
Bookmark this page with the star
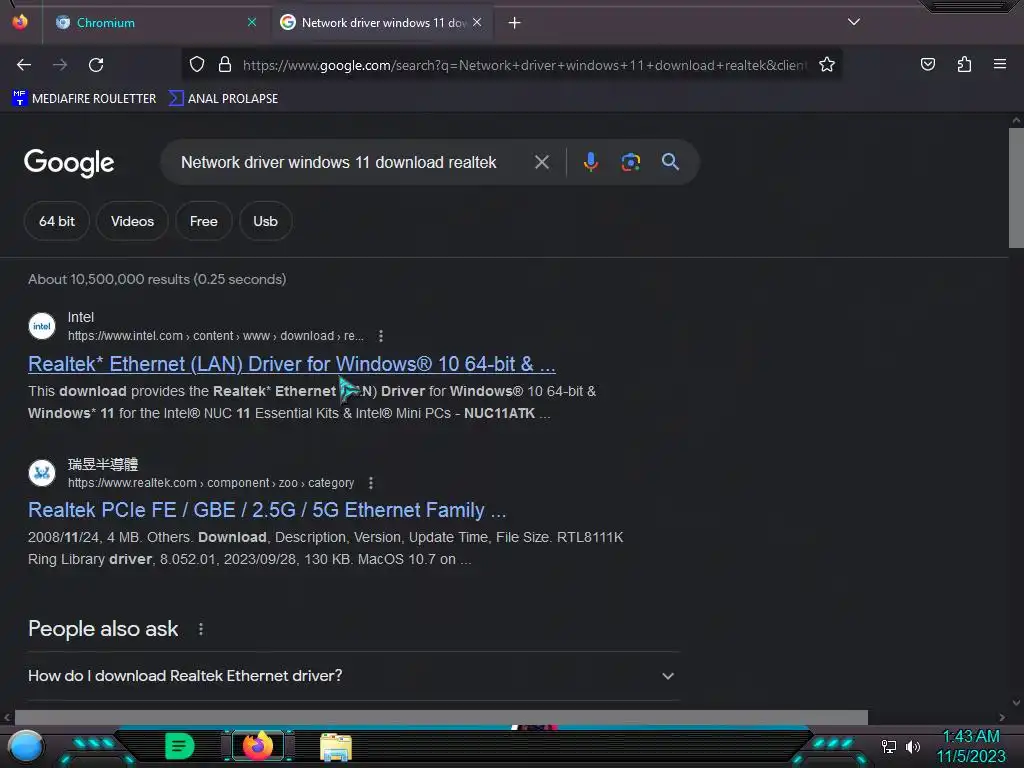click(827, 64)
